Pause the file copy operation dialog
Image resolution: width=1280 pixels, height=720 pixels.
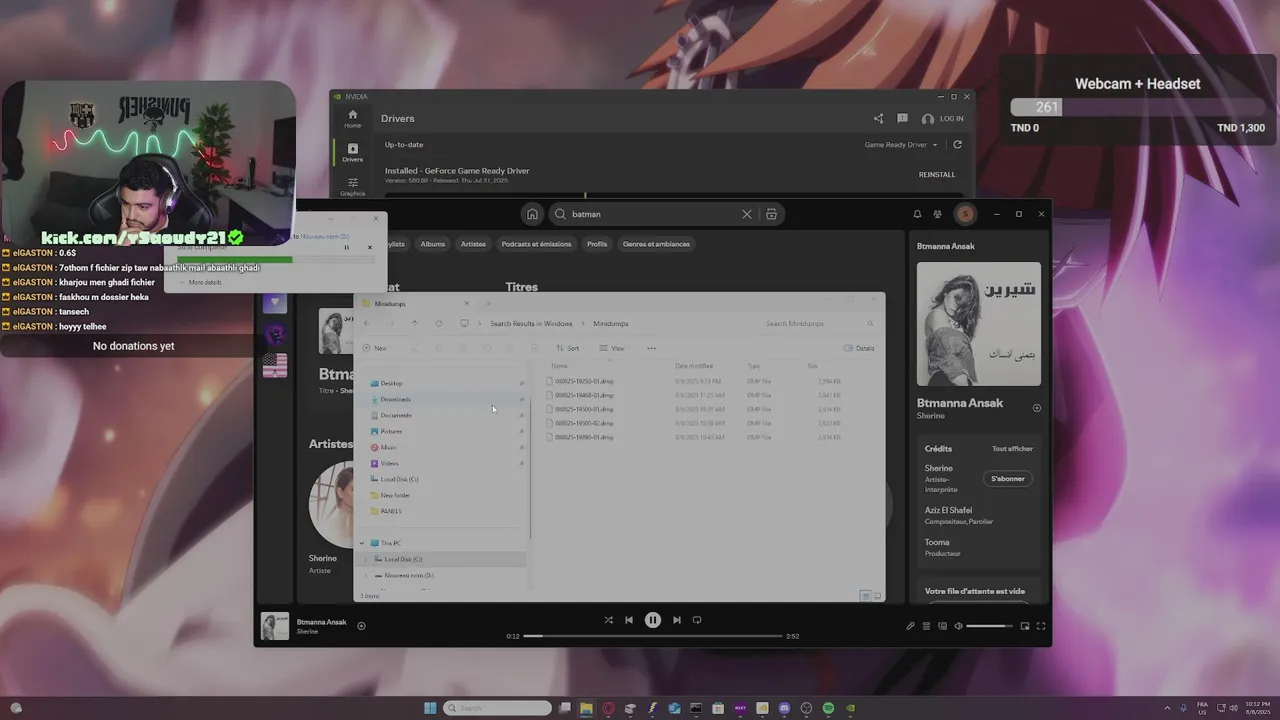coord(347,247)
